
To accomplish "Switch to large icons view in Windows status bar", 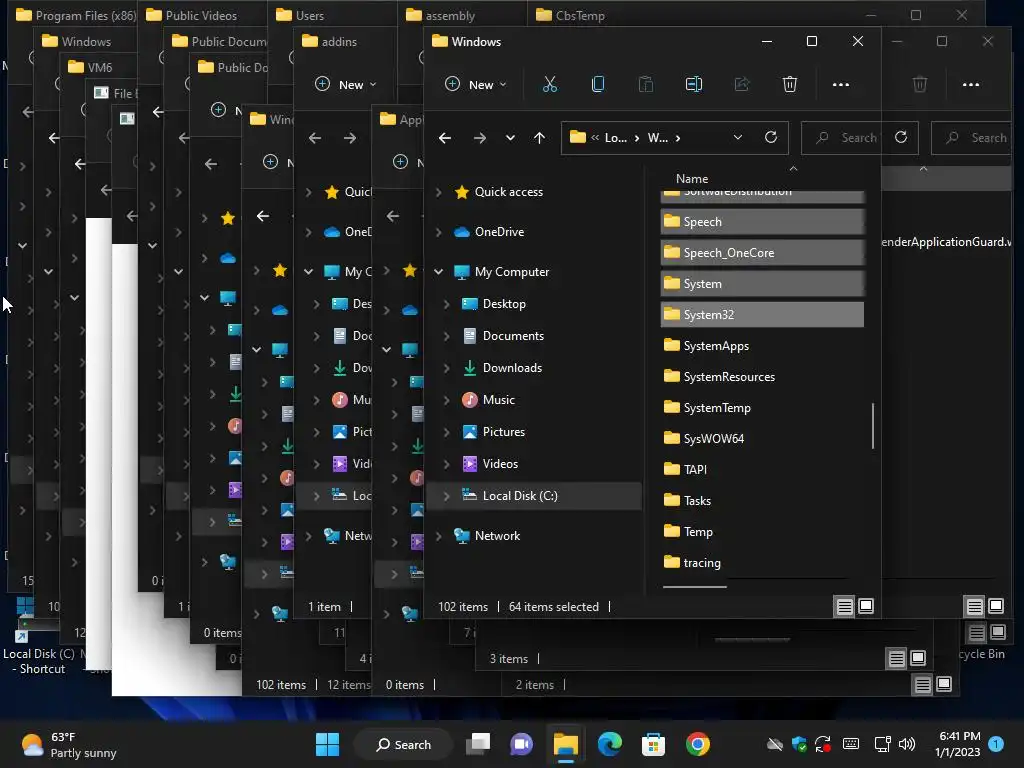I will pos(866,607).
